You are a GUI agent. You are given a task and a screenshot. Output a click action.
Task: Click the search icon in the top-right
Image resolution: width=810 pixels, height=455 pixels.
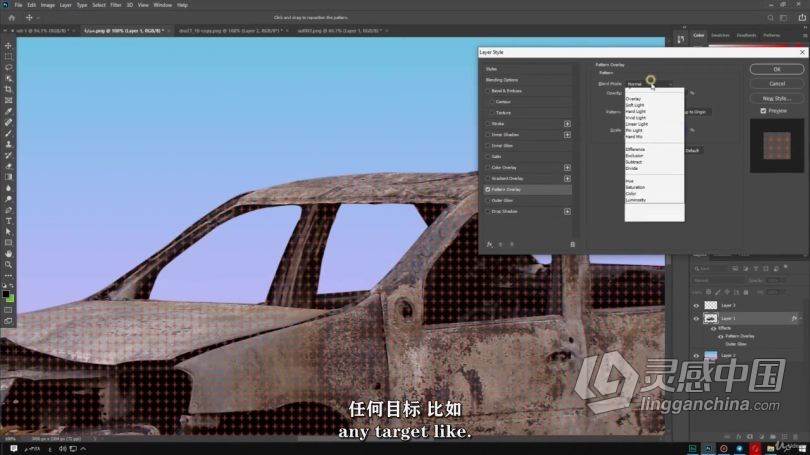(770, 18)
